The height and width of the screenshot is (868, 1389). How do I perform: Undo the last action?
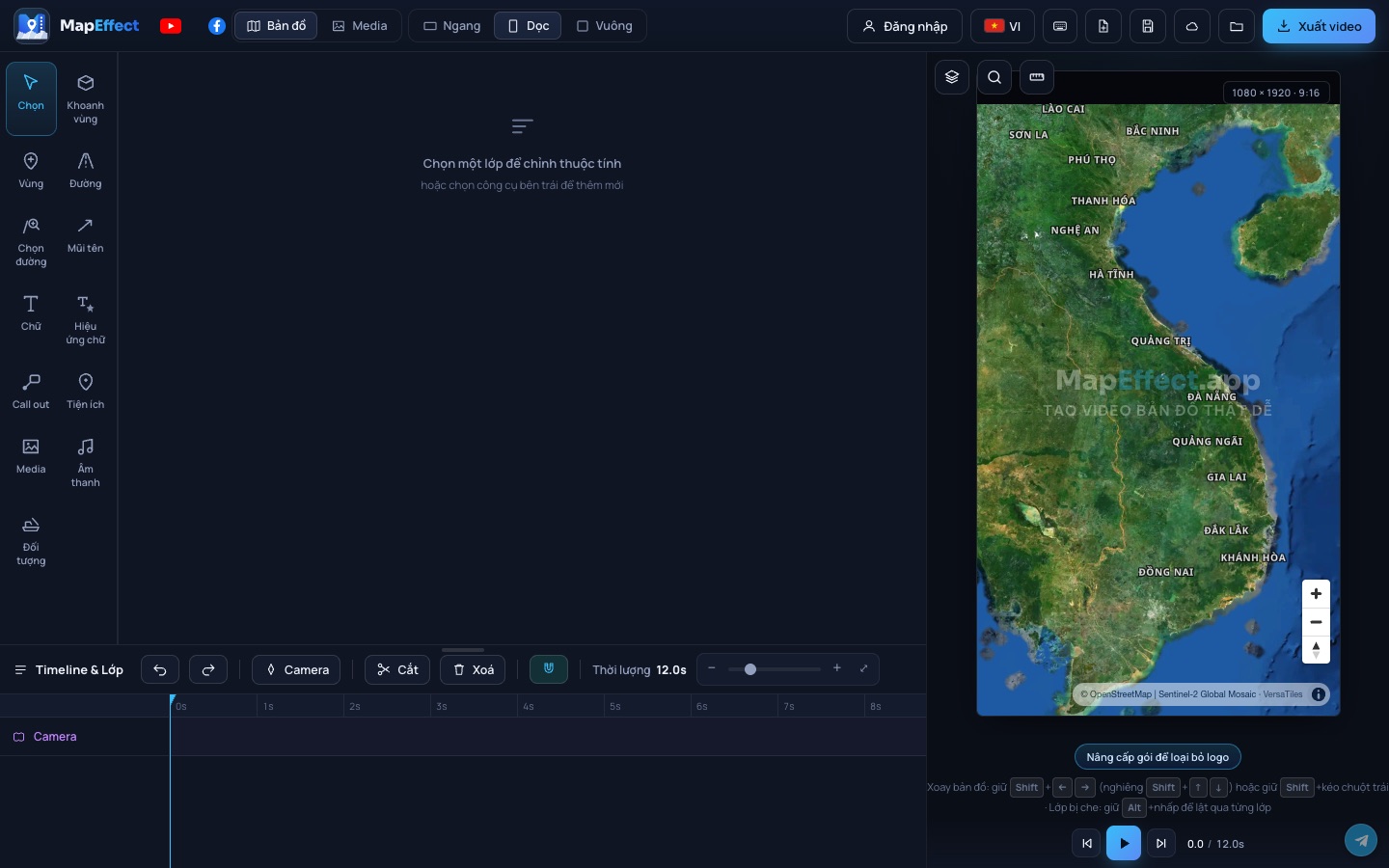point(160,669)
